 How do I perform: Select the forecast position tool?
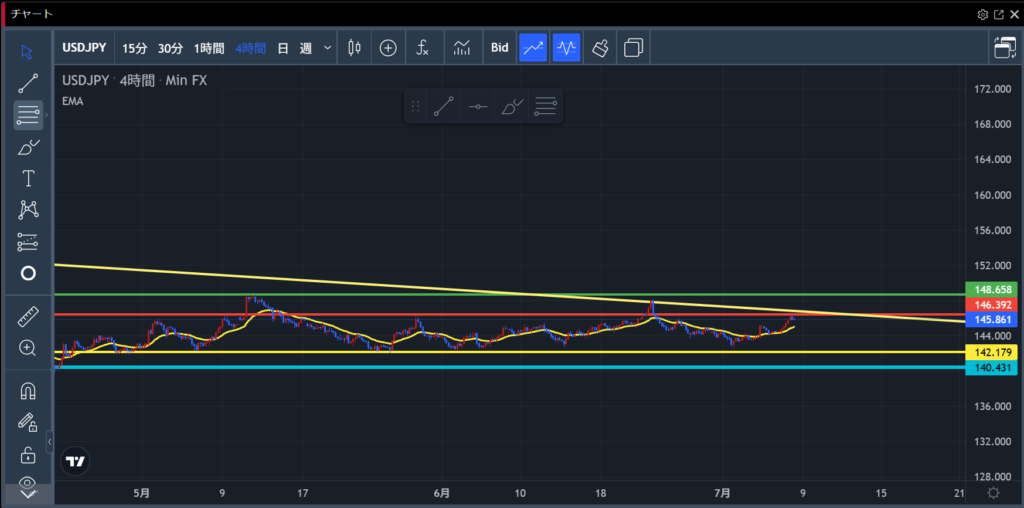[x=27, y=242]
